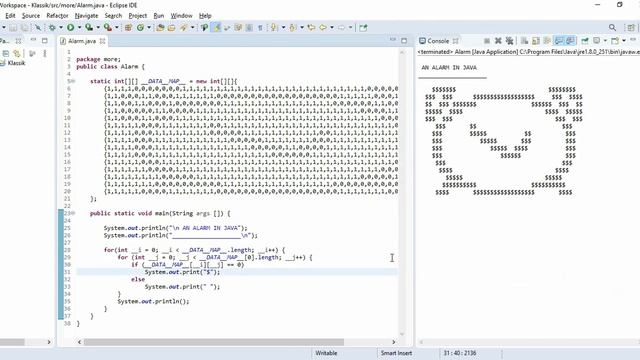This screenshot has width=640, height=360.
Task: Click the Search flashlight toolbar icon
Action: 184,27
